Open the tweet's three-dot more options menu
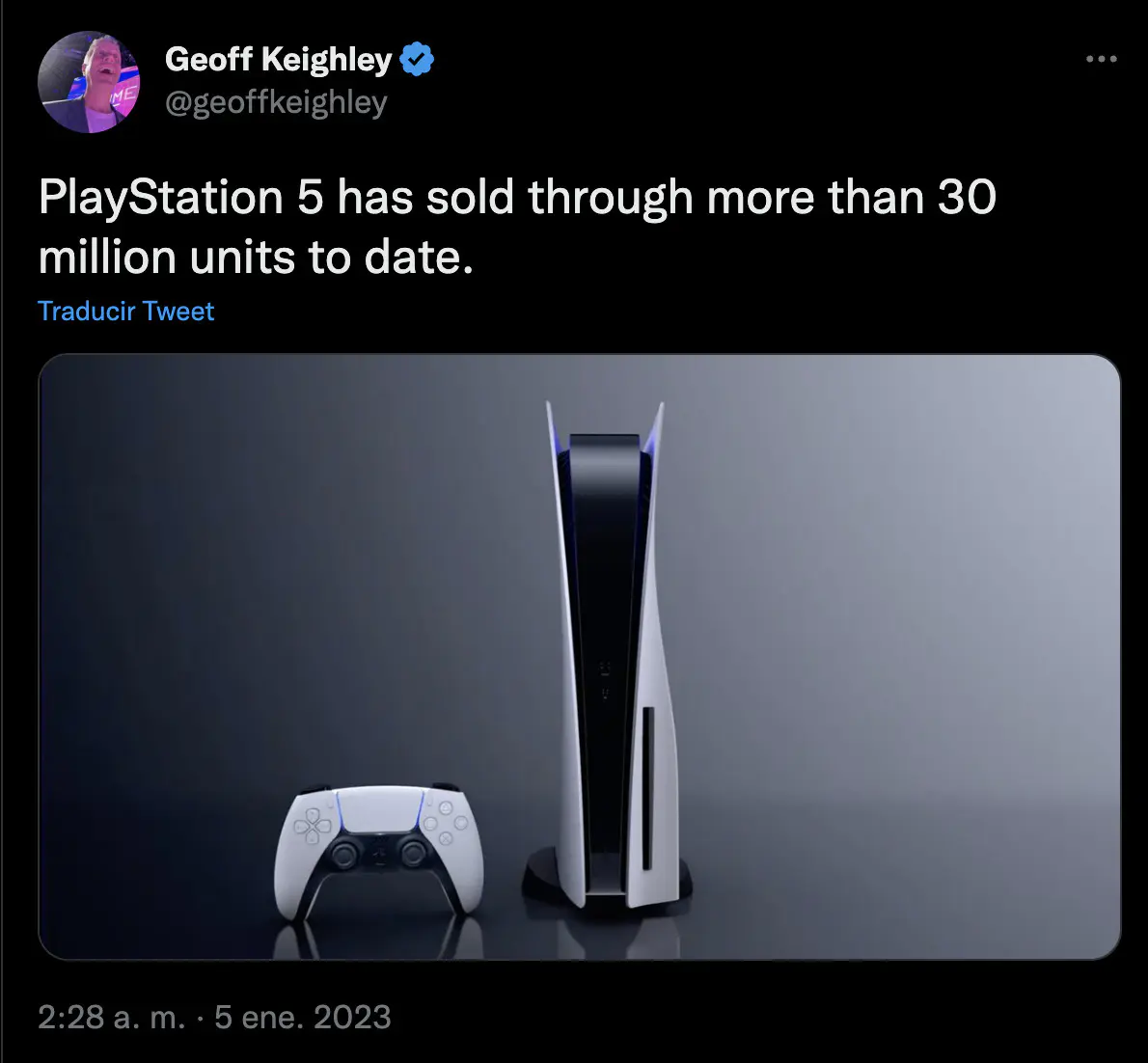Viewport: 1148px width, 1063px height. click(x=1101, y=59)
